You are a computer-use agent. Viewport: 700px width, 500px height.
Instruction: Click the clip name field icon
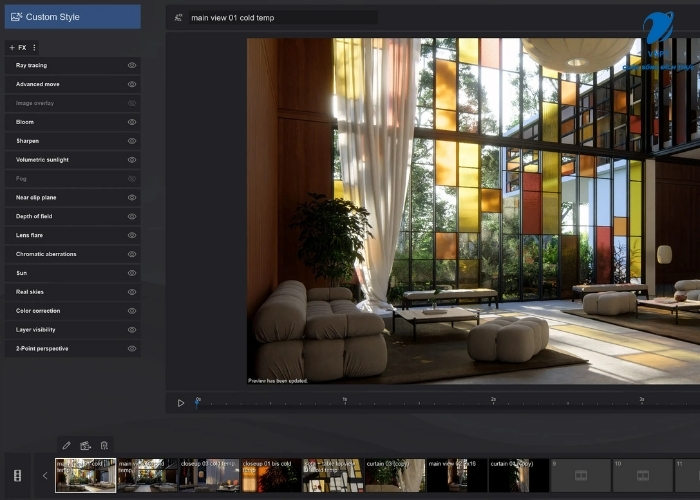[179, 18]
